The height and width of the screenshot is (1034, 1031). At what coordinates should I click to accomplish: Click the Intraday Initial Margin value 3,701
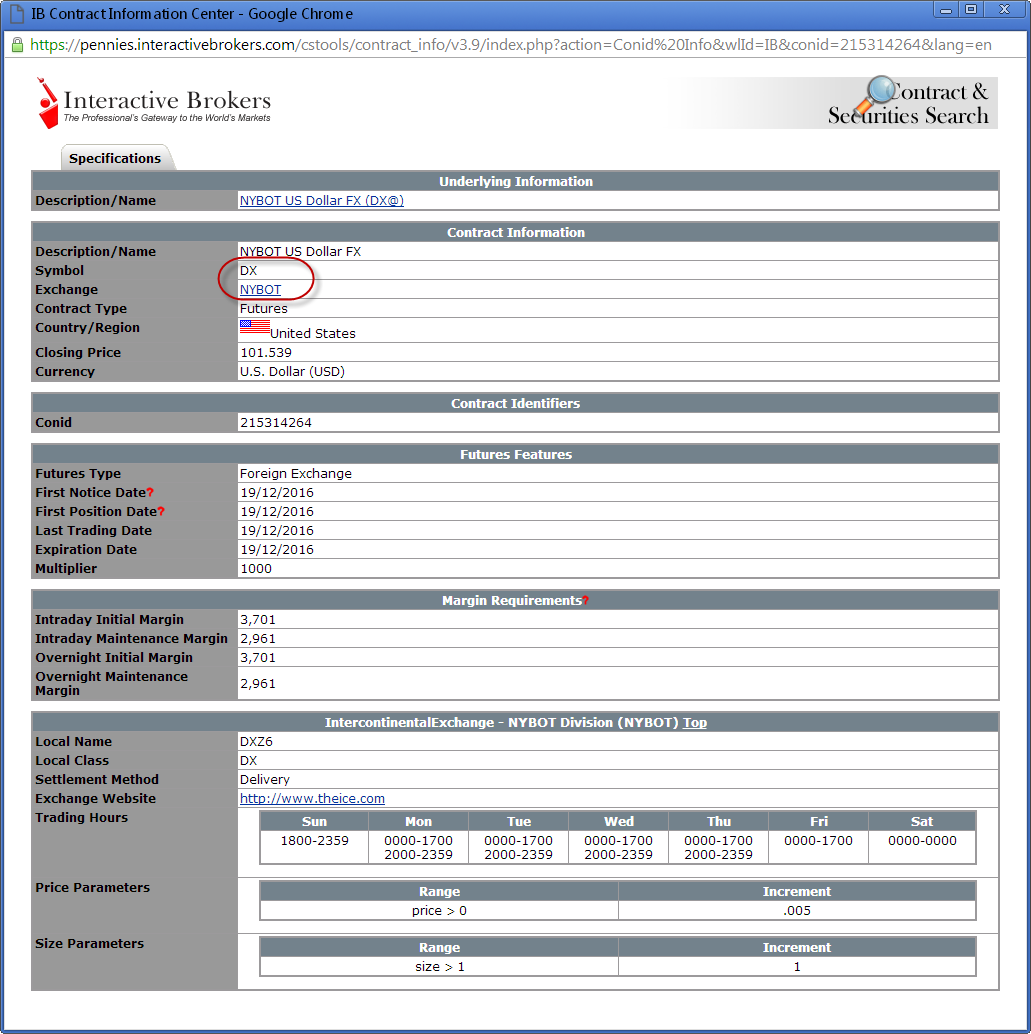pyautogui.click(x=258, y=620)
